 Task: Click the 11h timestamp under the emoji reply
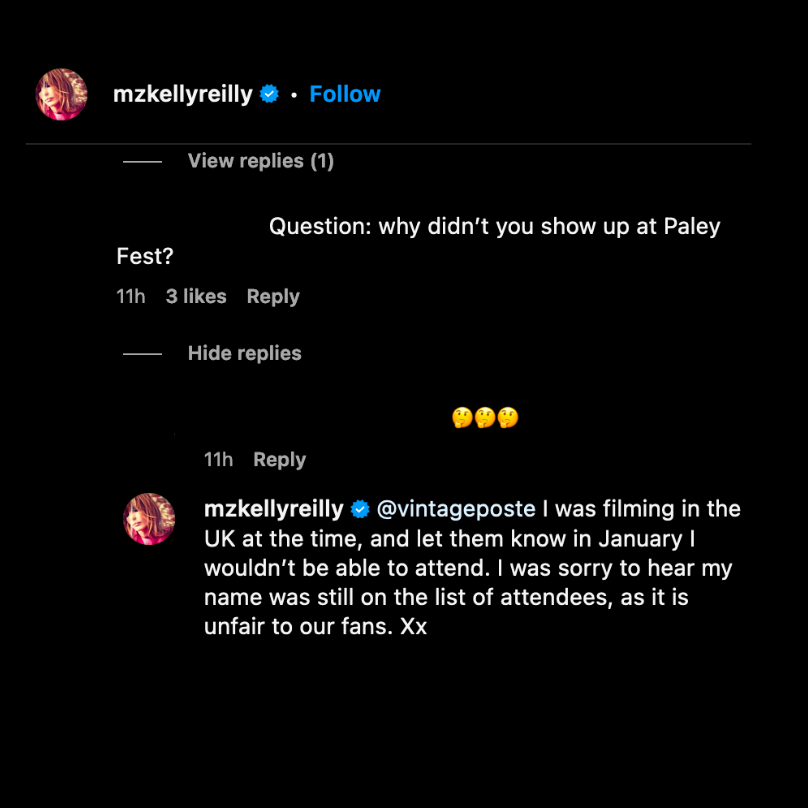[x=217, y=459]
